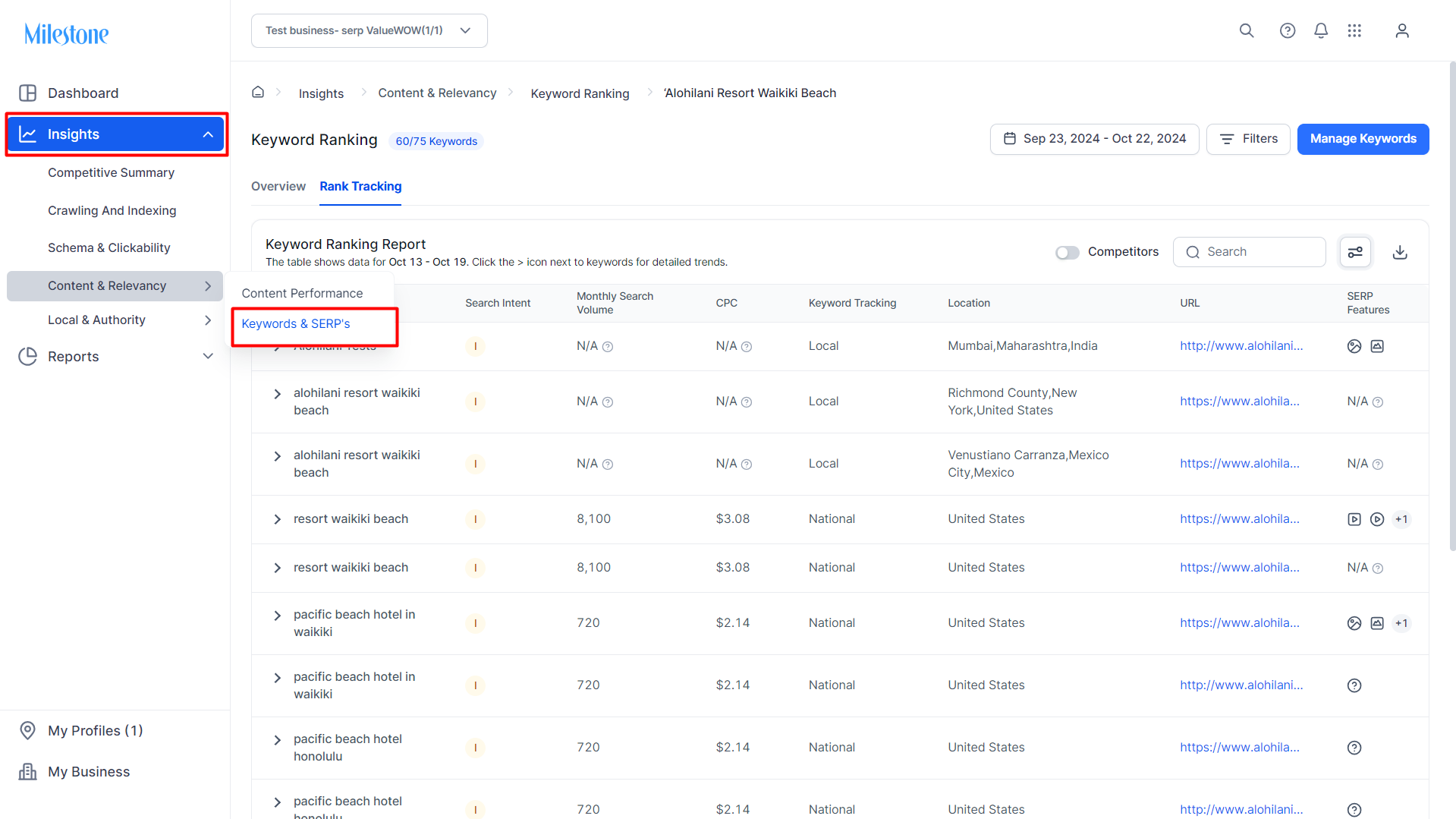
Task: Select Content Performance menu item
Action: click(x=302, y=293)
